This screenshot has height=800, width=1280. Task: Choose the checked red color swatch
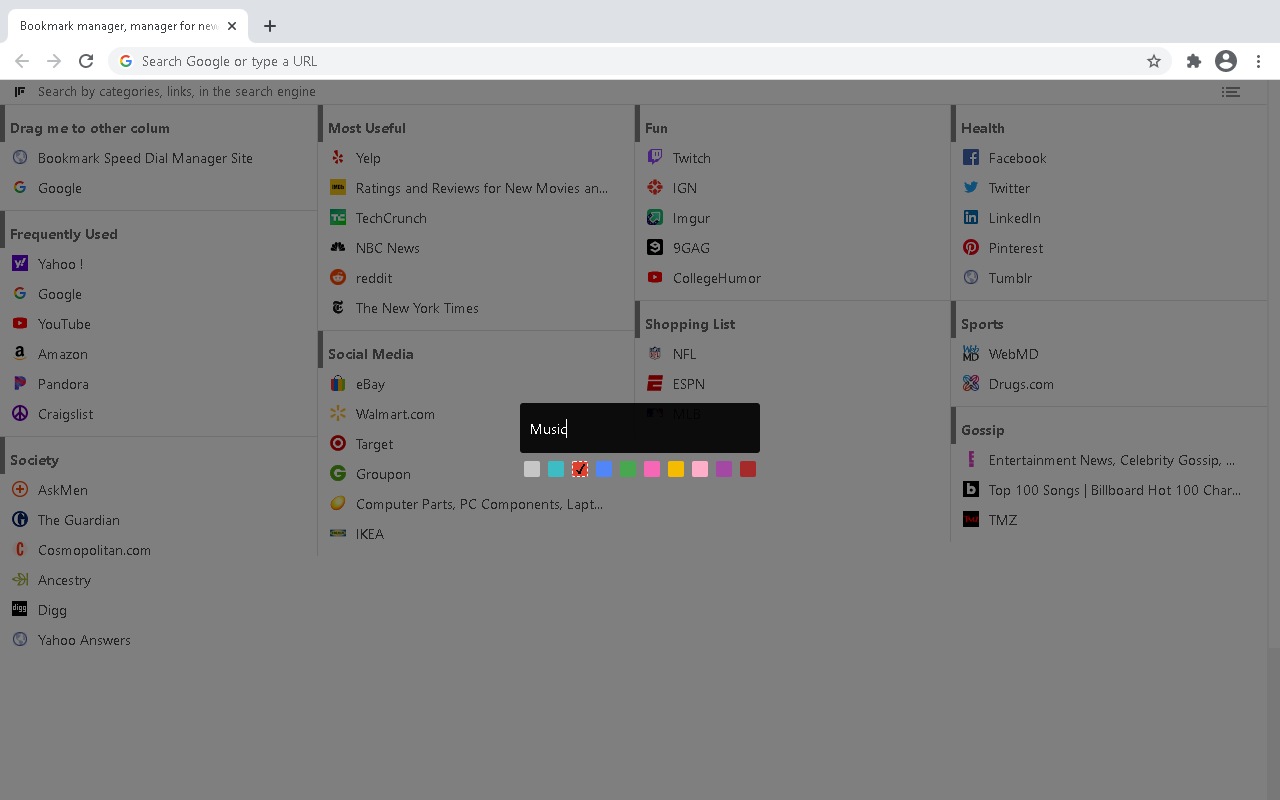[580, 469]
